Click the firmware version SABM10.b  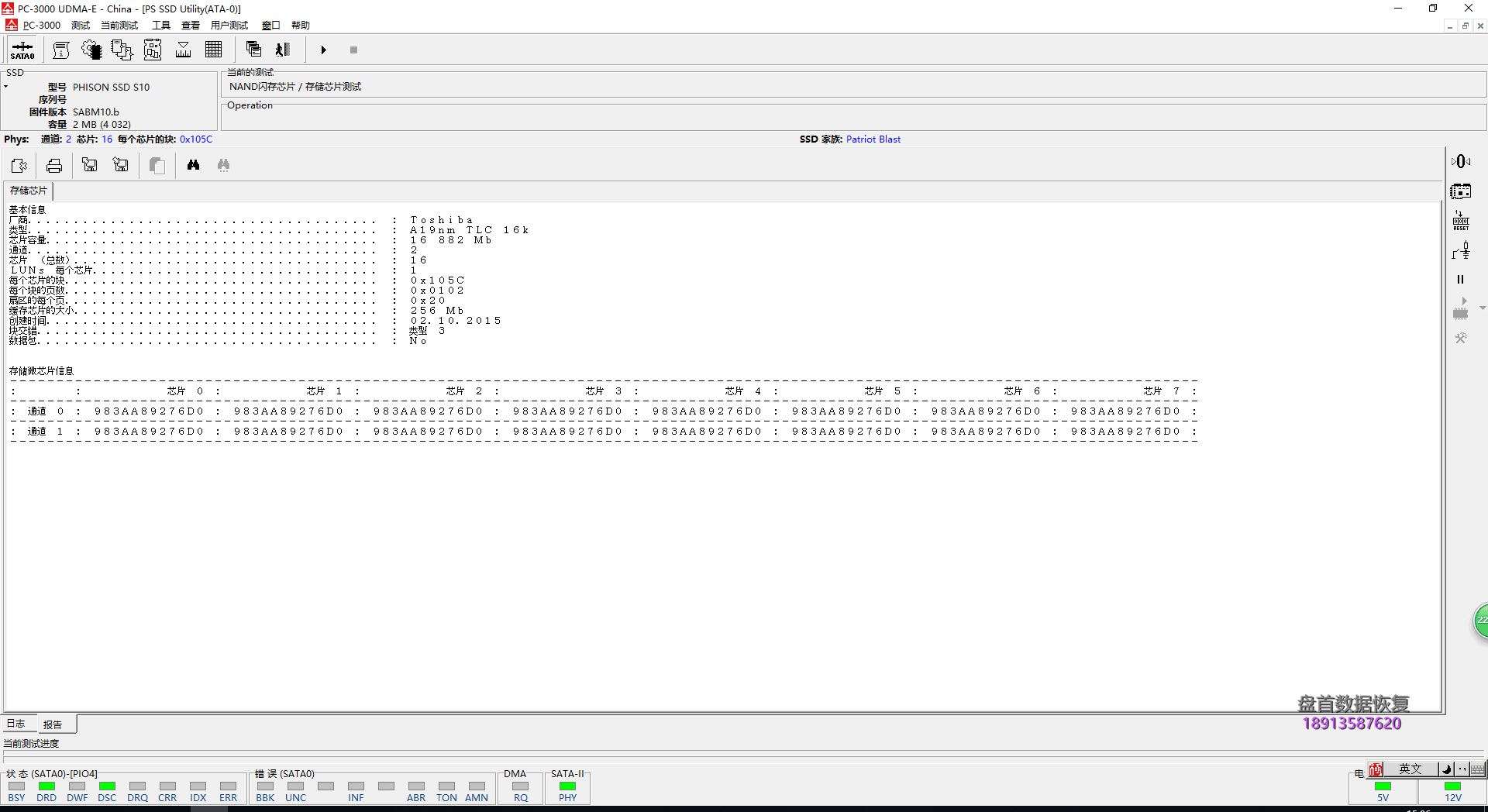click(x=96, y=112)
